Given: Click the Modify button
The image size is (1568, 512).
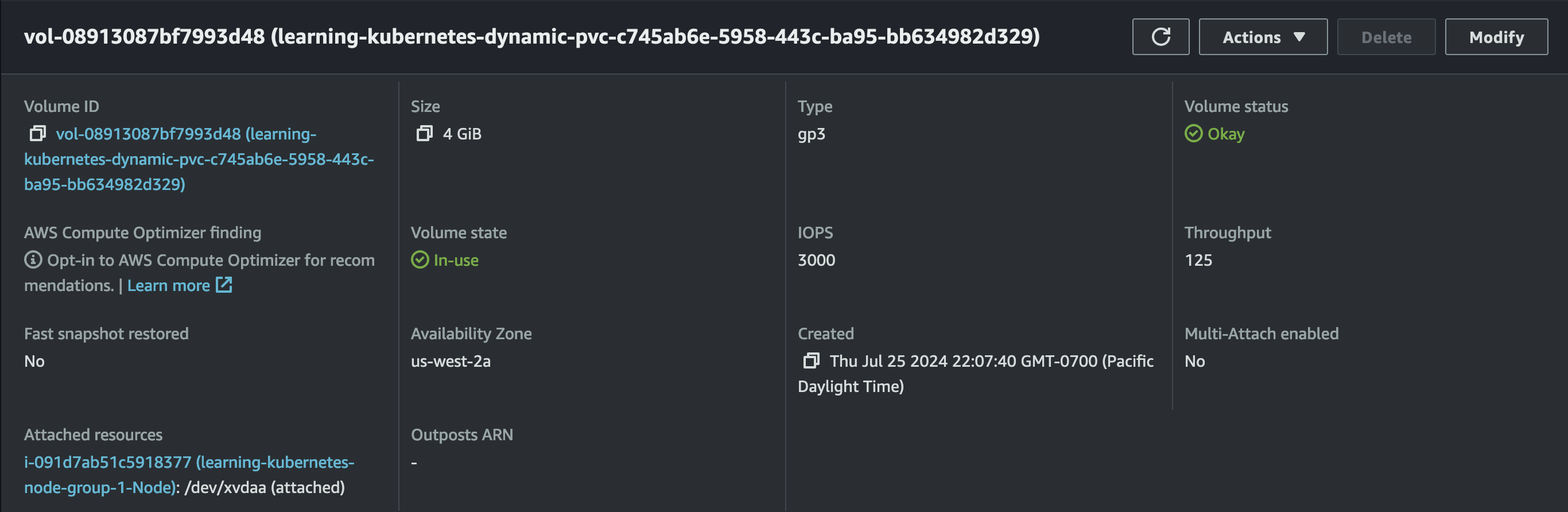Looking at the screenshot, I should point(1496,37).
